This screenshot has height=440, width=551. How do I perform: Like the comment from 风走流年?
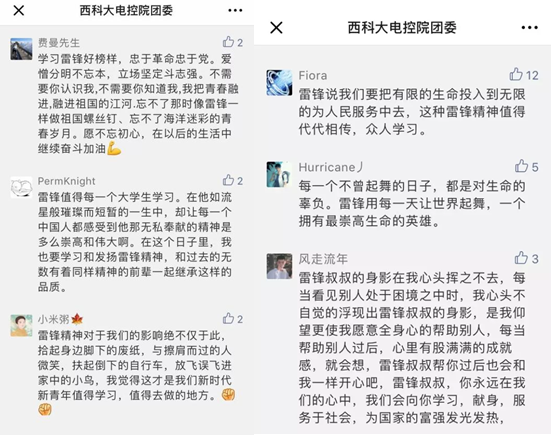[521, 258]
